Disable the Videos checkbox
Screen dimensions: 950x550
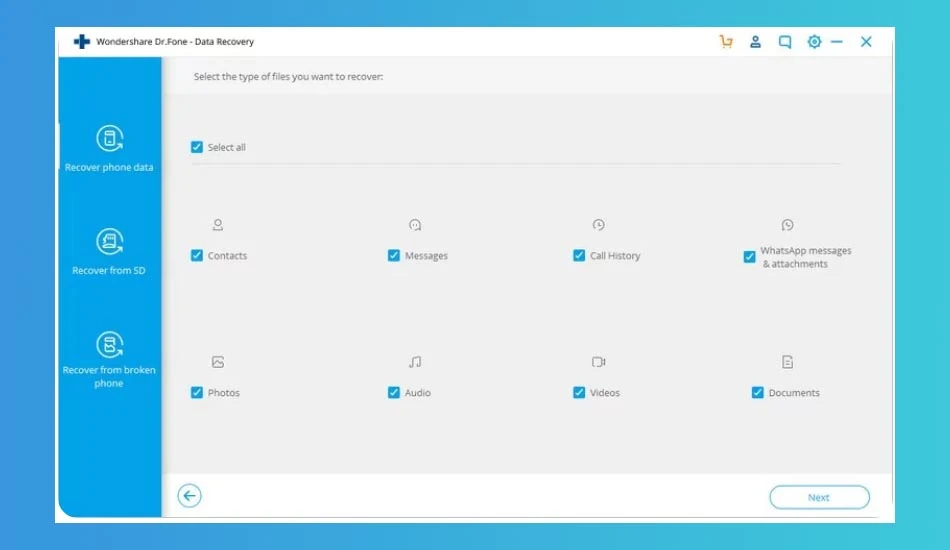579,393
